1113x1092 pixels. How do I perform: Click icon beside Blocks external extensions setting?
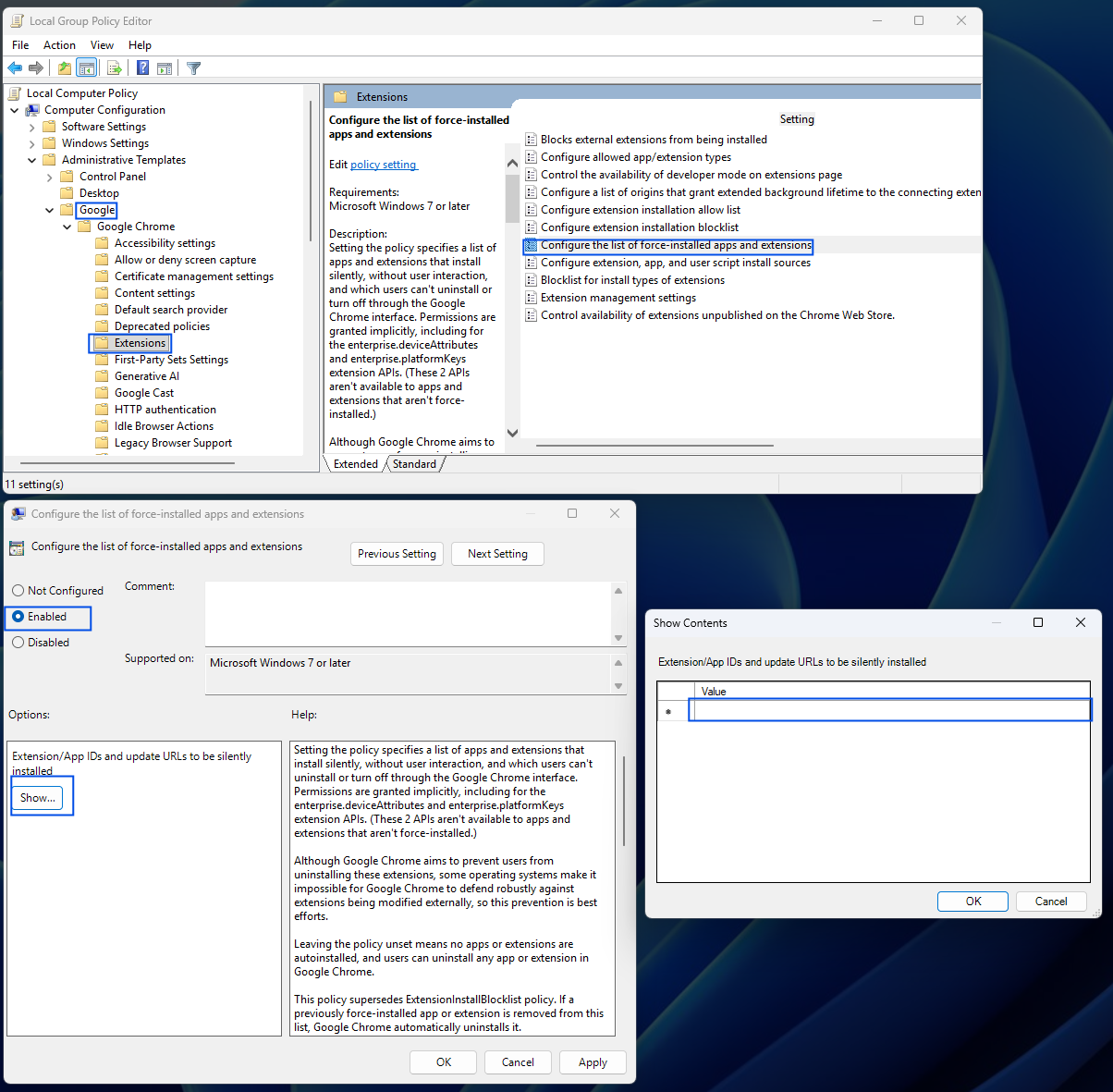(532, 140)
